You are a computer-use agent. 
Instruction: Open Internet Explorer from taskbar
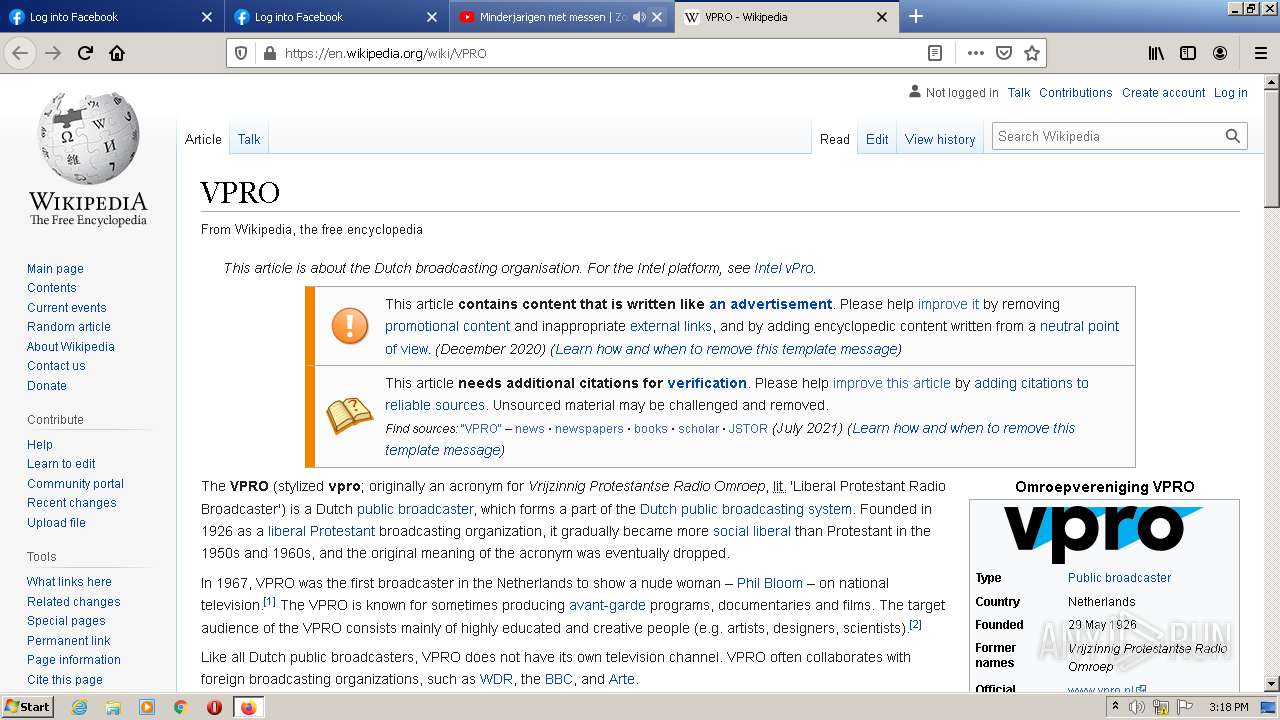click(x=80, y=707)
